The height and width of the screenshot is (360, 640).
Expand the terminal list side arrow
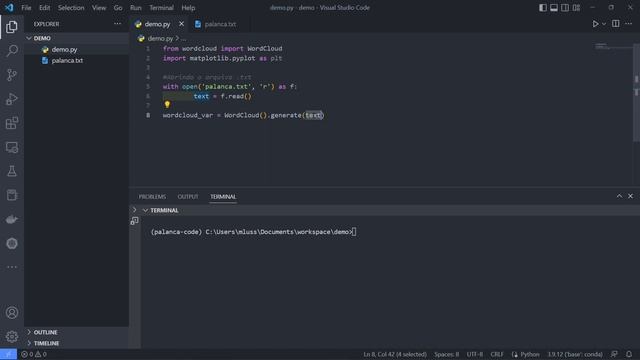click(134, 210)
